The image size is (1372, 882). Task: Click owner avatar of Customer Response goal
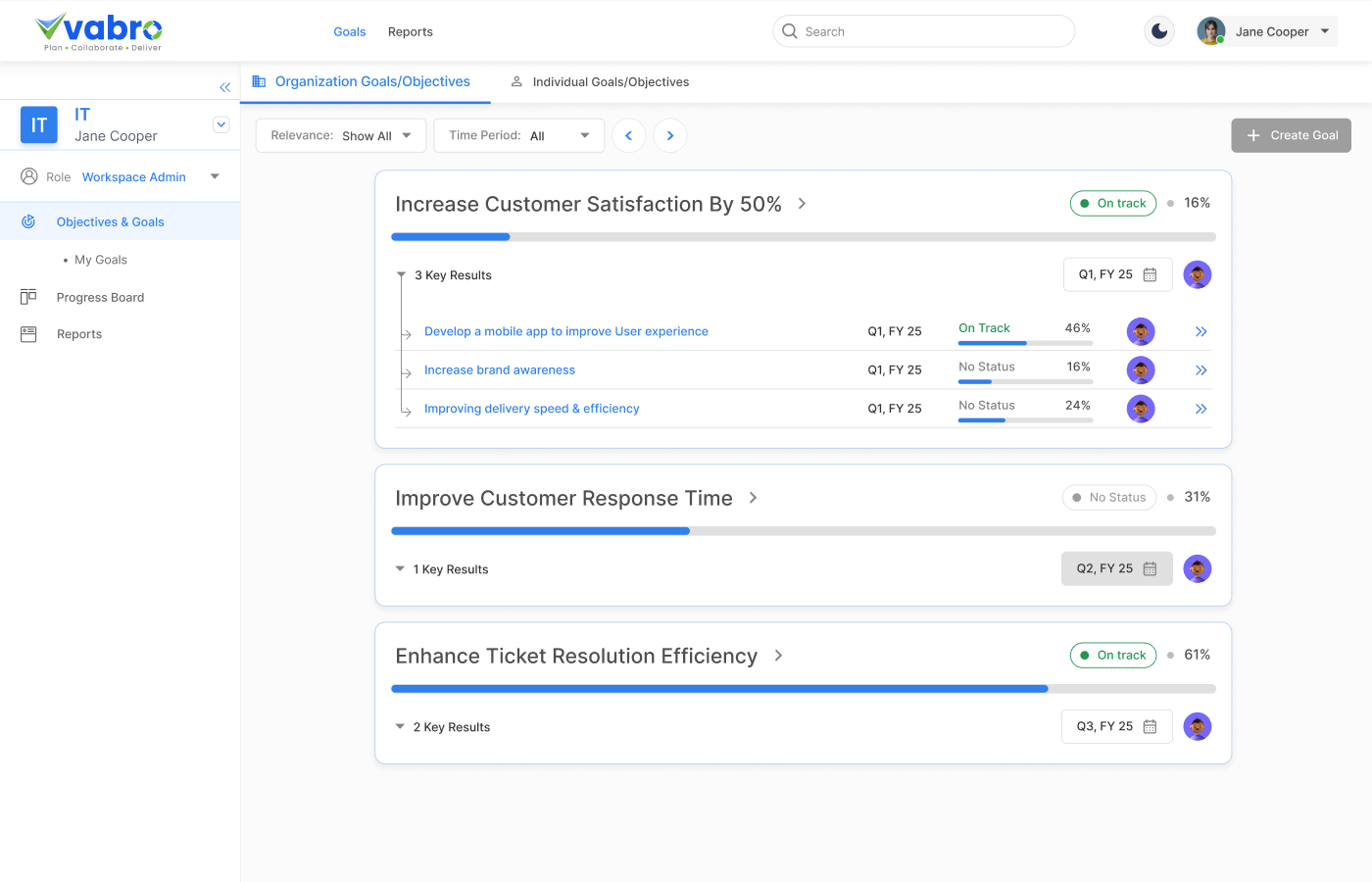1198,568
